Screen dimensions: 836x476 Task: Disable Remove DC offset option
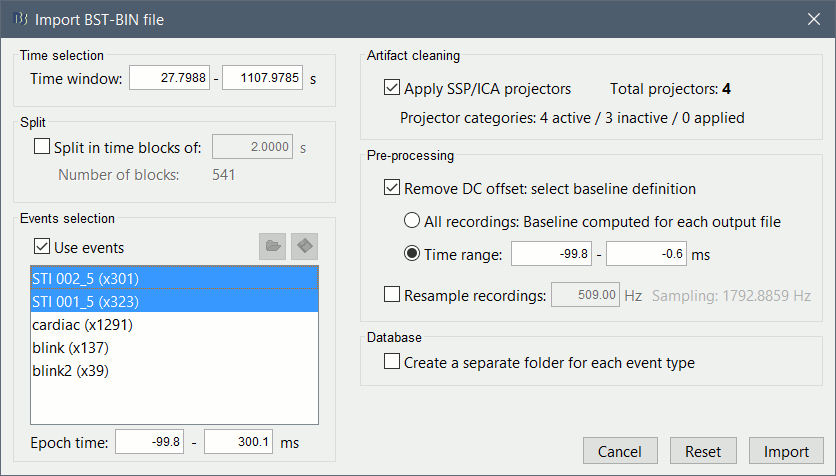tap(392, 188)
